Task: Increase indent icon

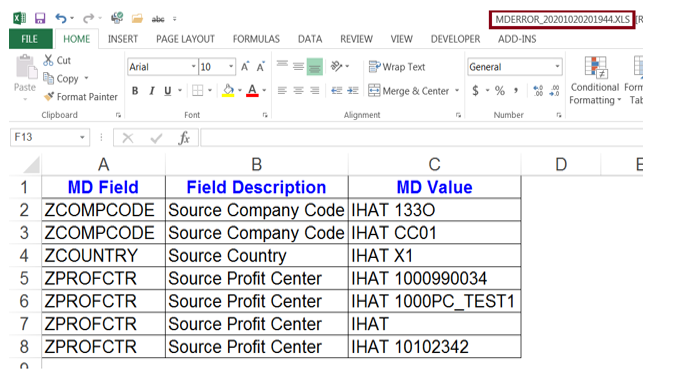Action: [352, 91]
